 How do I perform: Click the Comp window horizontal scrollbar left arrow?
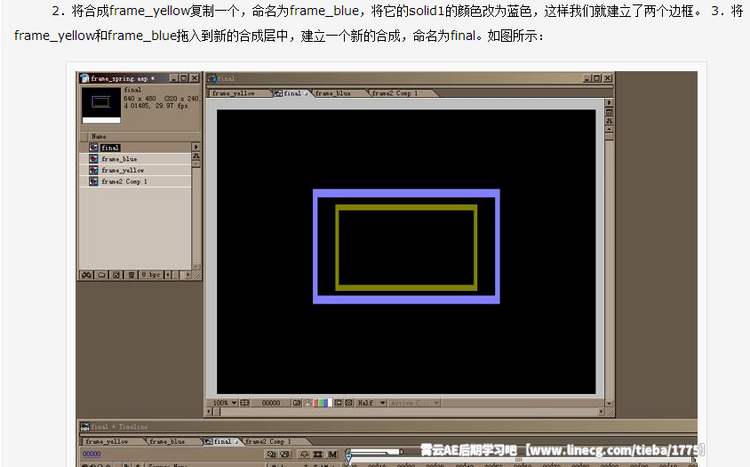[x=209, y=411]
